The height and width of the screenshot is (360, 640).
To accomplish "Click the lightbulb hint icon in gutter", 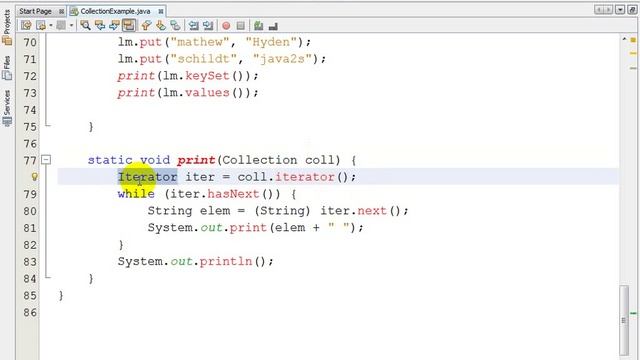I will tap(34, 177).
